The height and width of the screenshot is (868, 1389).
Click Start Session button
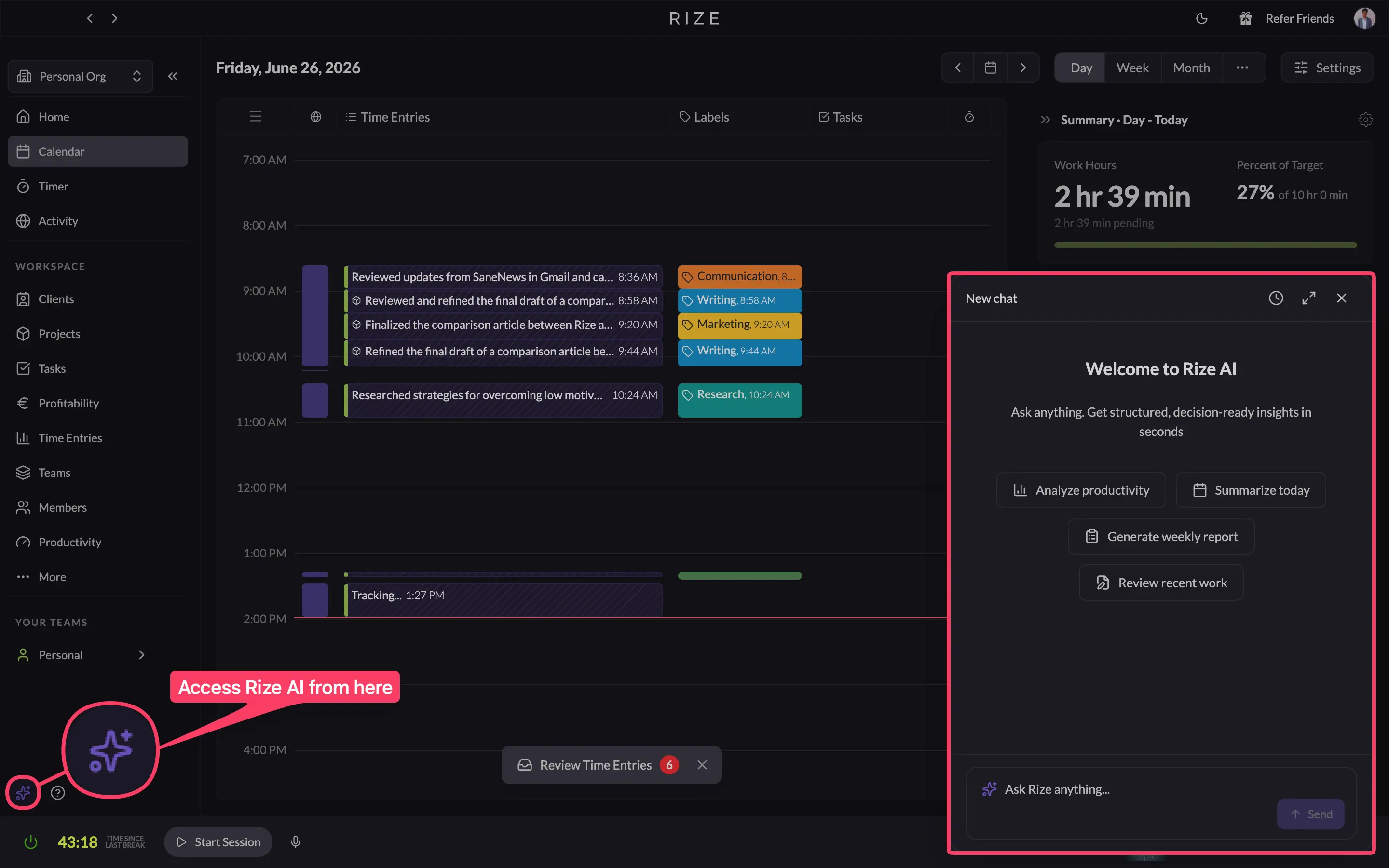tap(218, 842)
